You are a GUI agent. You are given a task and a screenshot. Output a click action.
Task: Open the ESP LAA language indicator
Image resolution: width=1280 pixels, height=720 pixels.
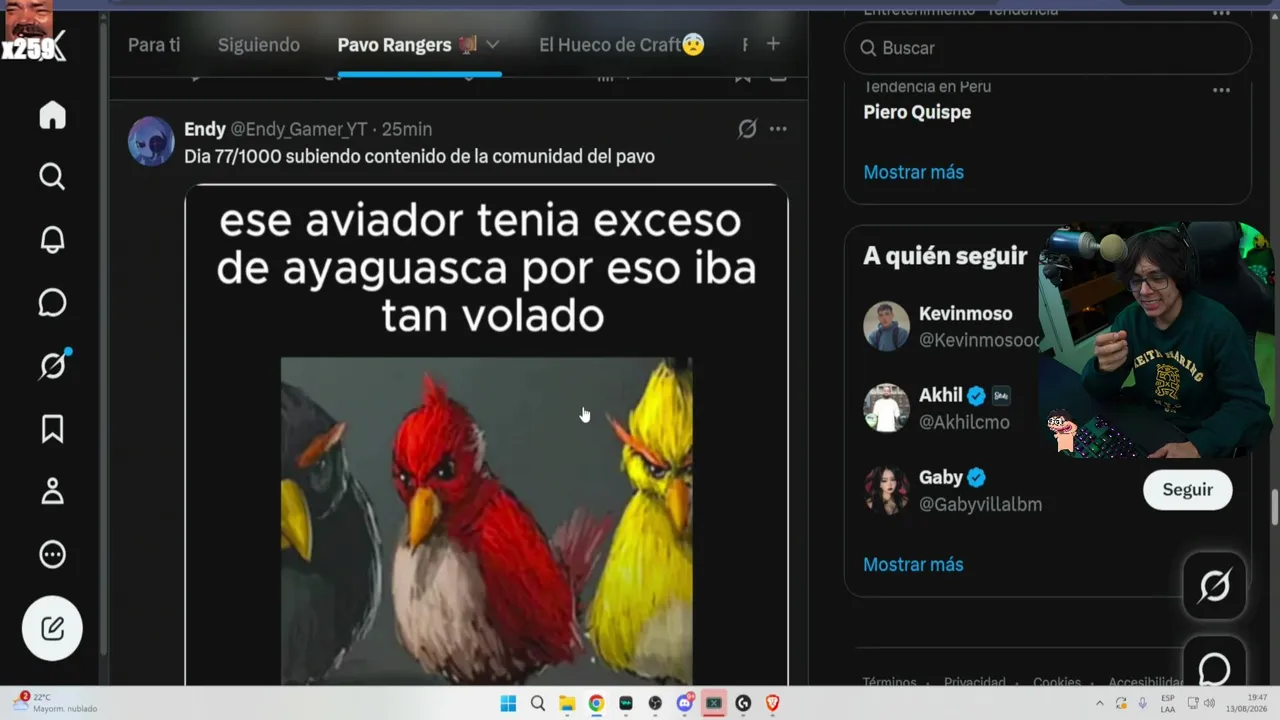coord(1168,703)
